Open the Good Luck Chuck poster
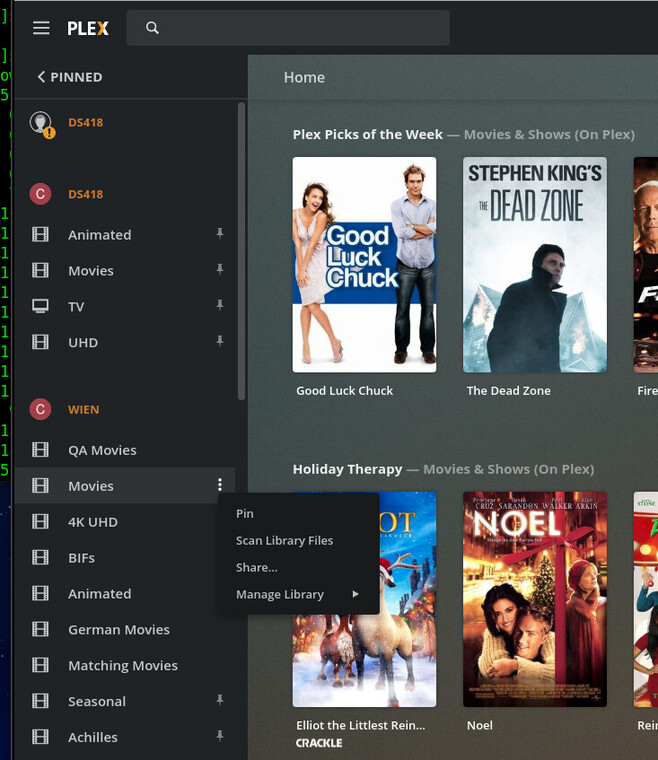 (364, 265)
